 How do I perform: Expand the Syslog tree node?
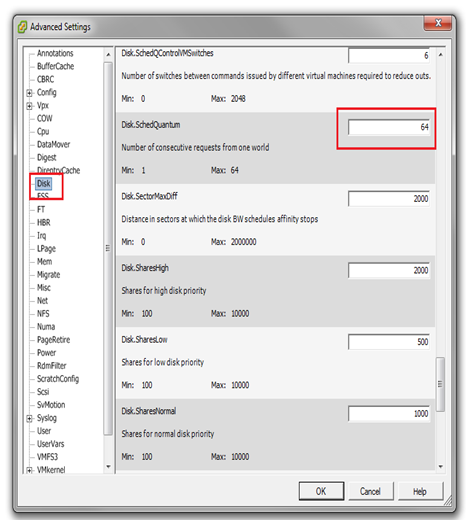click(29, 418)
